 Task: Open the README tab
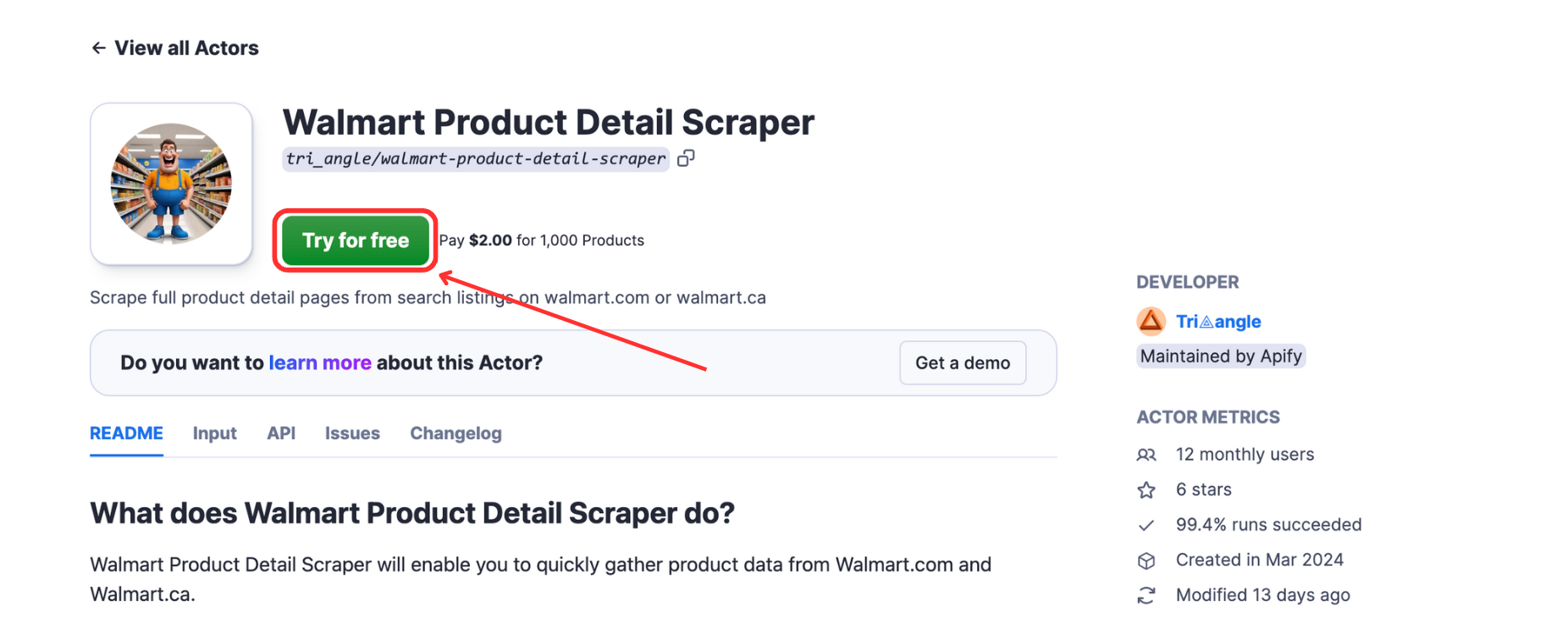tap(125, 433)
